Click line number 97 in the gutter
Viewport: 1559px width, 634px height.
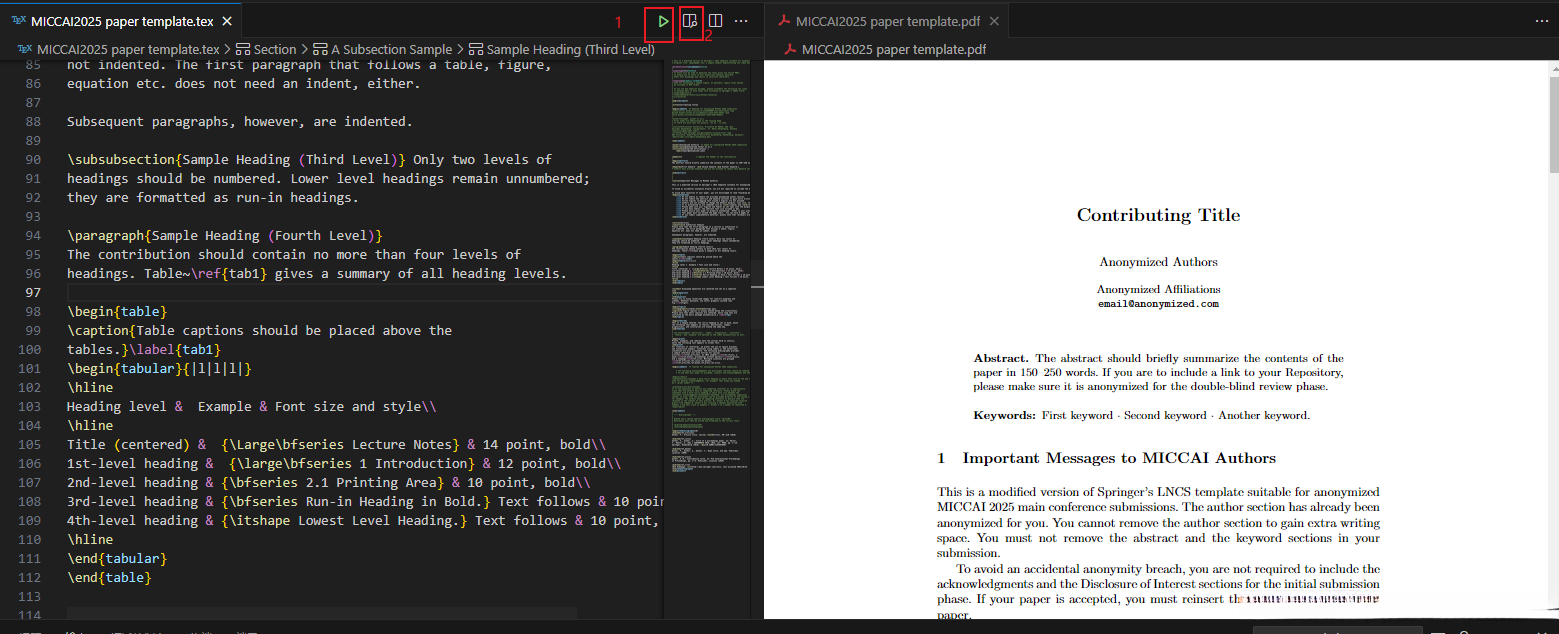33,292
